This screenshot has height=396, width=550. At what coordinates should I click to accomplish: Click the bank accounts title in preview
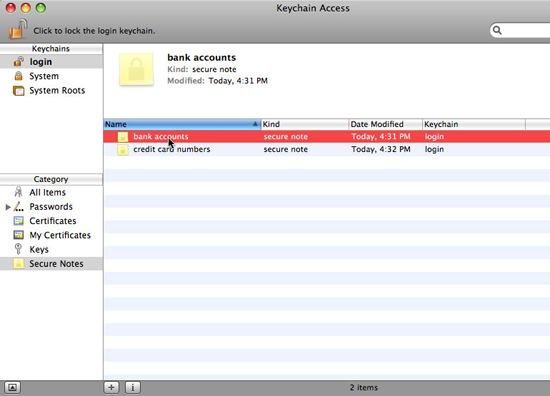coord(202,58)
